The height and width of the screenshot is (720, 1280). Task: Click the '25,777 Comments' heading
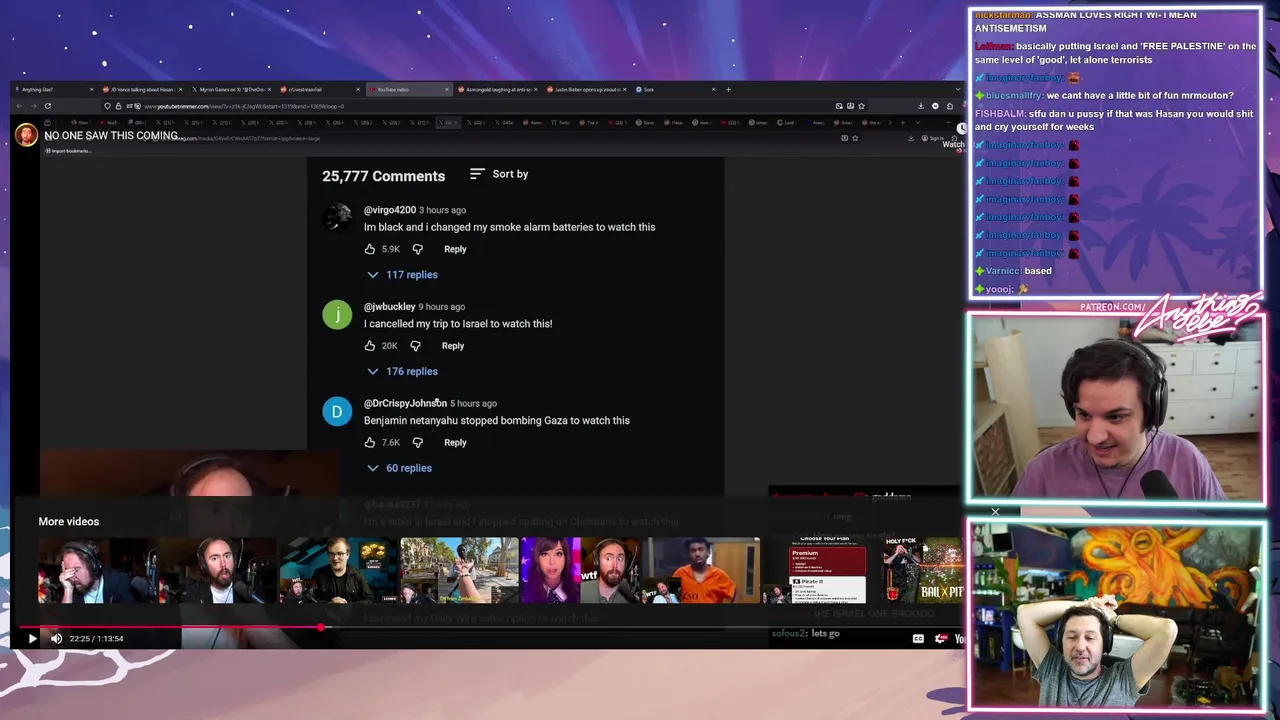click(383, 176)
